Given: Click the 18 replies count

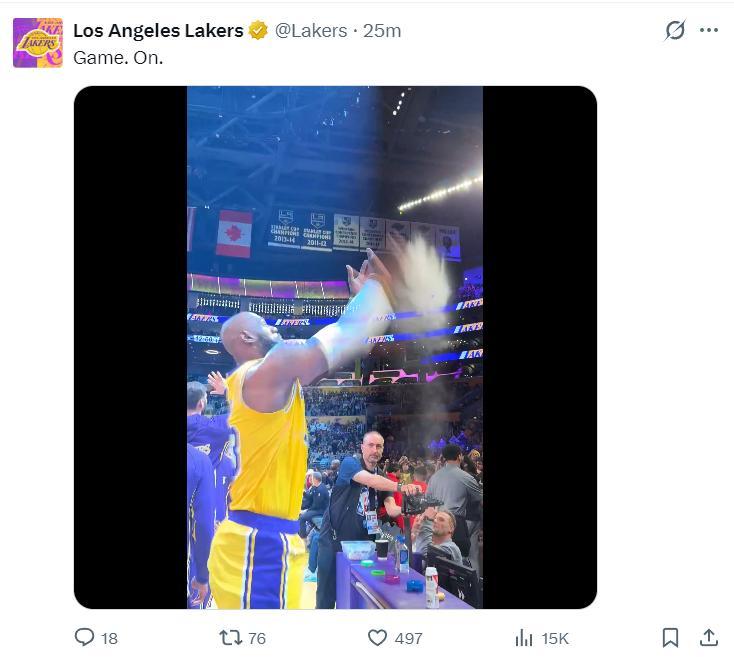Looking at the screenshot, I should click(109, 638).
